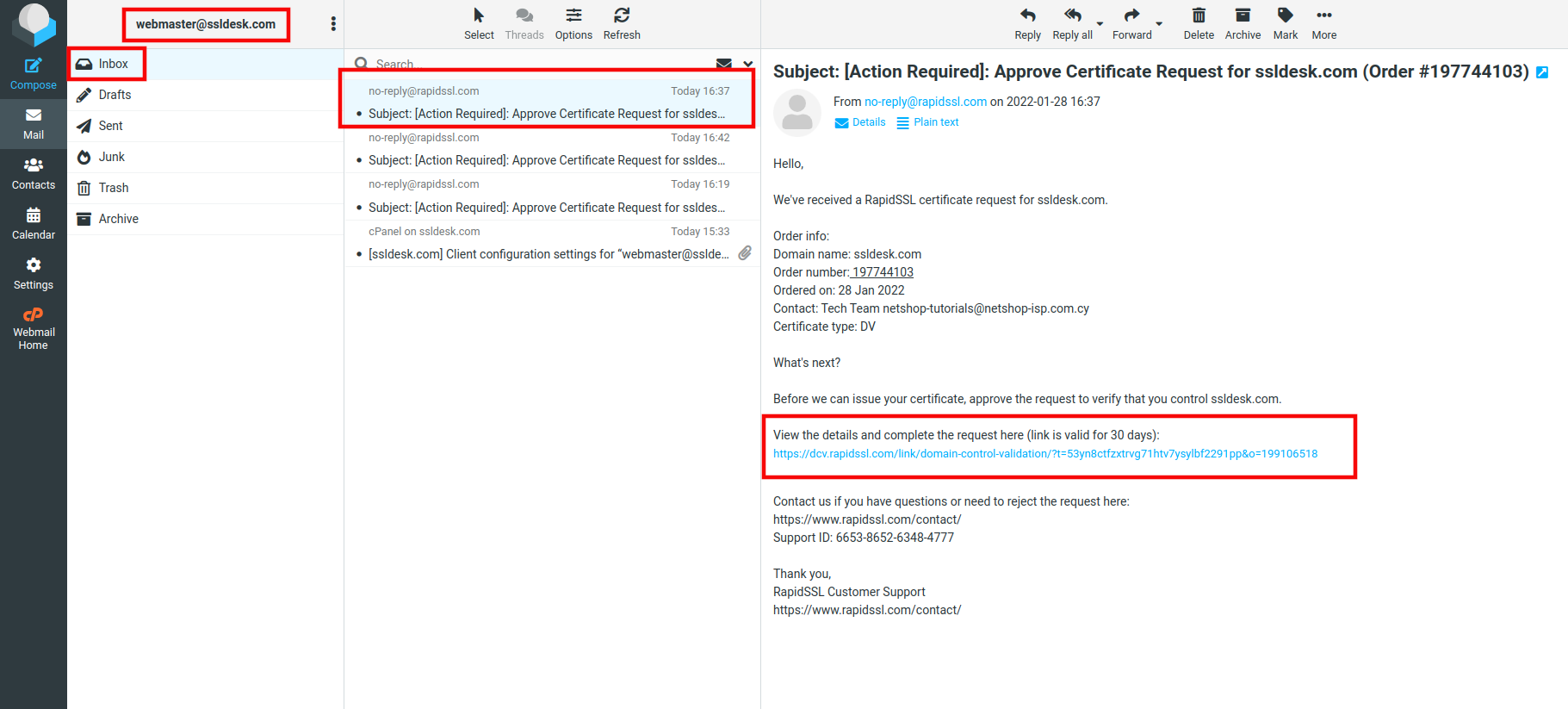Expand the Reply all options arrow
1568x709 pixels.
tap(1100, 24)
